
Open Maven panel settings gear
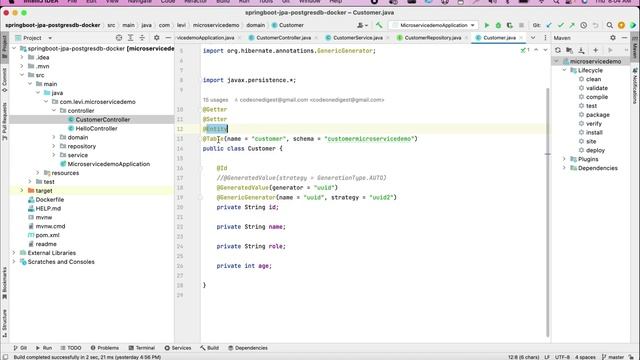coord(613,38)
